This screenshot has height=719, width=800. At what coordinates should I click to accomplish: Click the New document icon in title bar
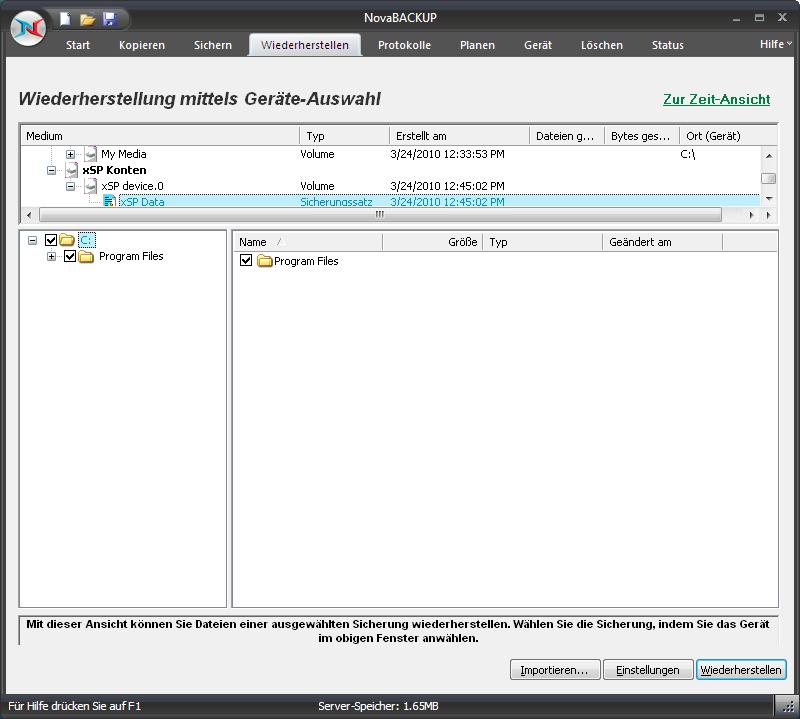coord(65,19)
